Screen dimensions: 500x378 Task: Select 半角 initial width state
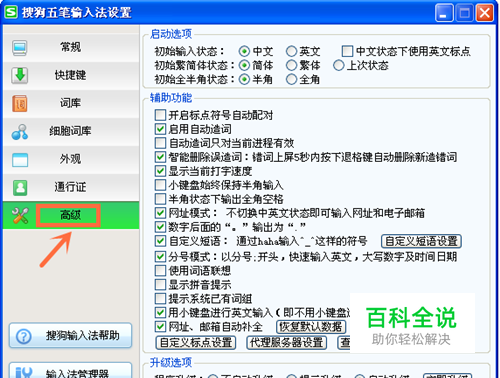[244, 79]
